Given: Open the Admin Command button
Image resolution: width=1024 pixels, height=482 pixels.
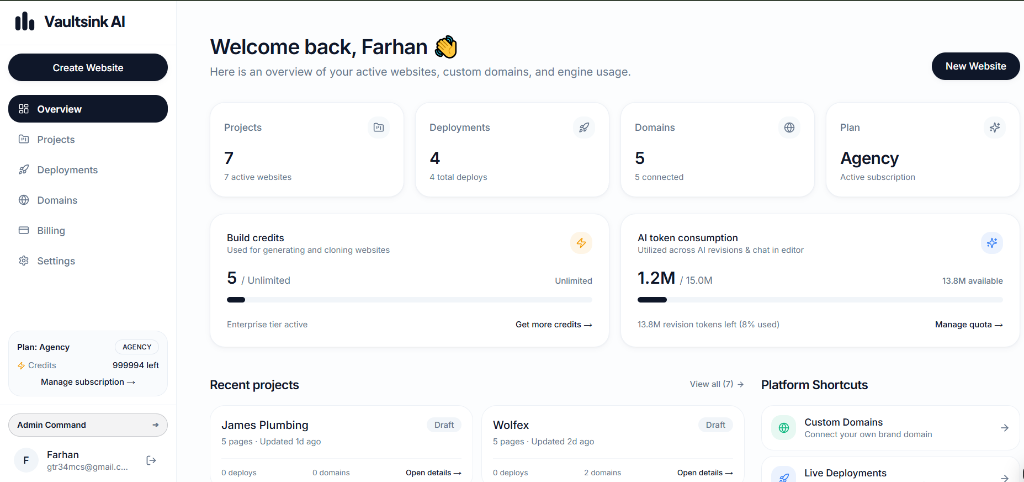Looking at the screenshot, I should 88,425.
